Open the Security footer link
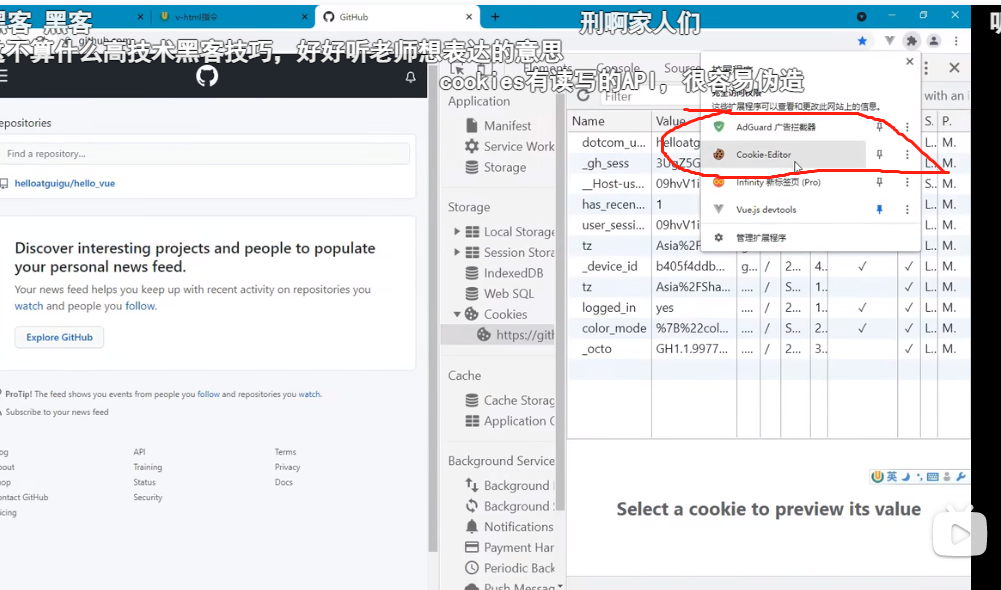This screenshot has height=590, width=1001. (147, 497)
